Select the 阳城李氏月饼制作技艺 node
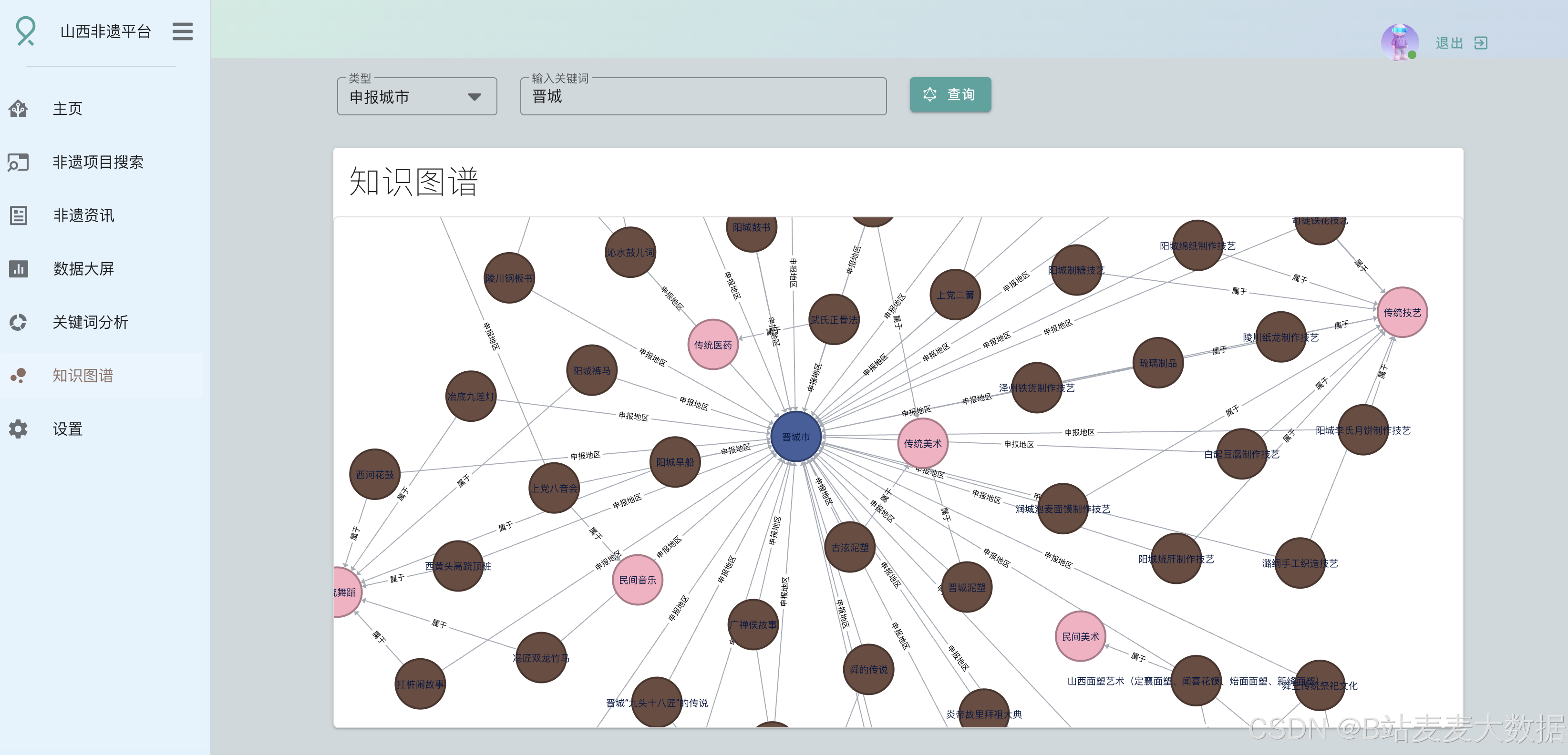Viewport: 1568px width, 755px height. 1363,430
